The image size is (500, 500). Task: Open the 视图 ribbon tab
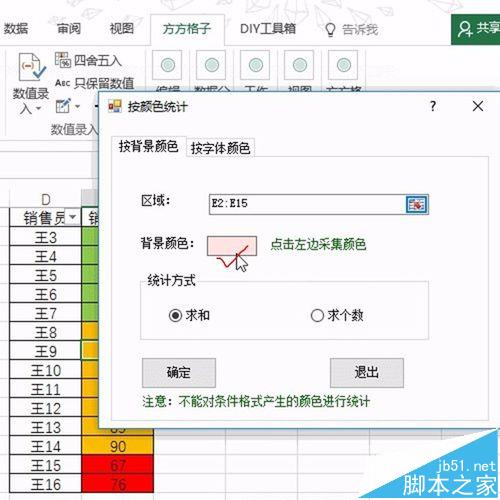point(122,29)
